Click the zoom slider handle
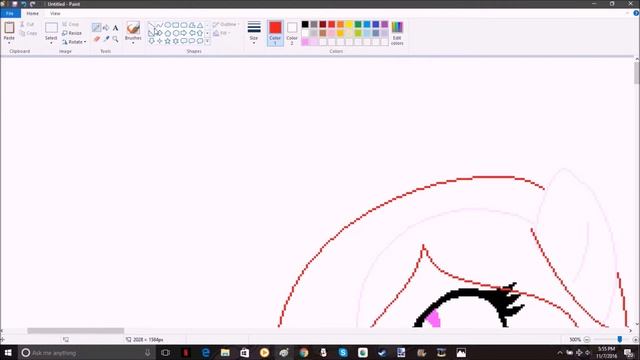The image size is (640, 360). 620,340
